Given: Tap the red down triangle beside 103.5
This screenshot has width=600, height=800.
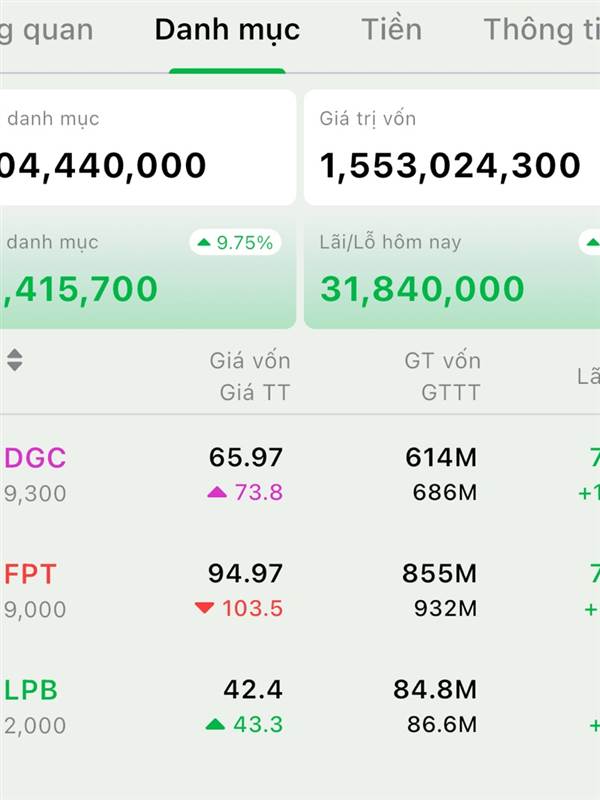Looking at the screenshot, I should coord(205,607).
